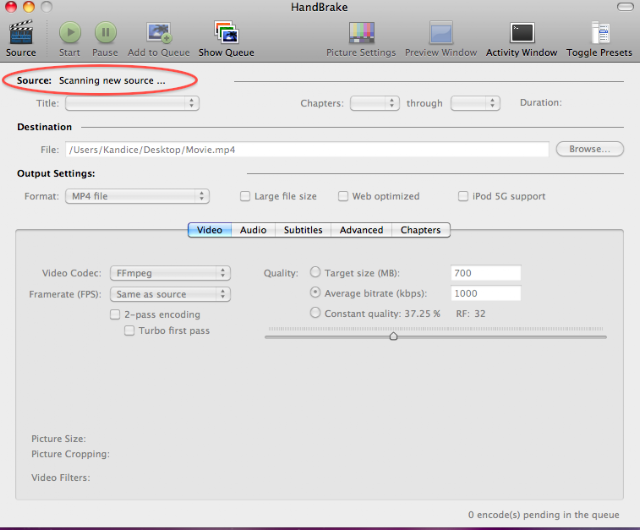
Task: Open the Chapters through end dropdown
Action: 475,103
